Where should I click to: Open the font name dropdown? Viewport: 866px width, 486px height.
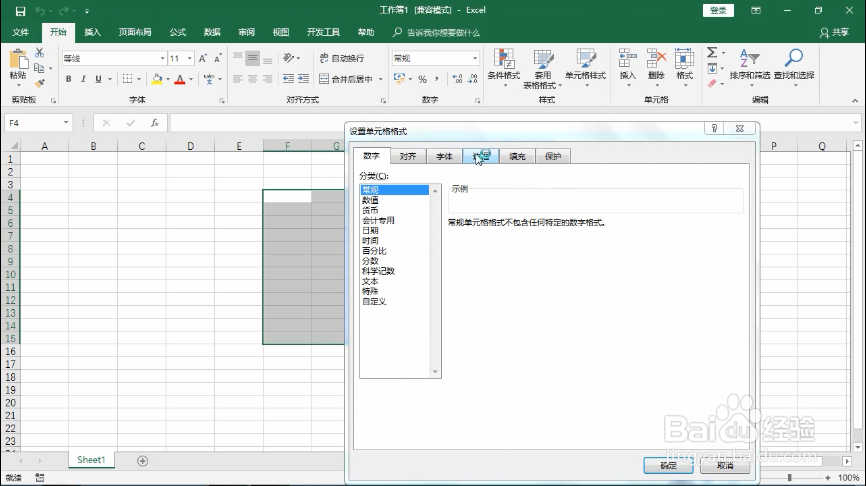tap(162, 59)
